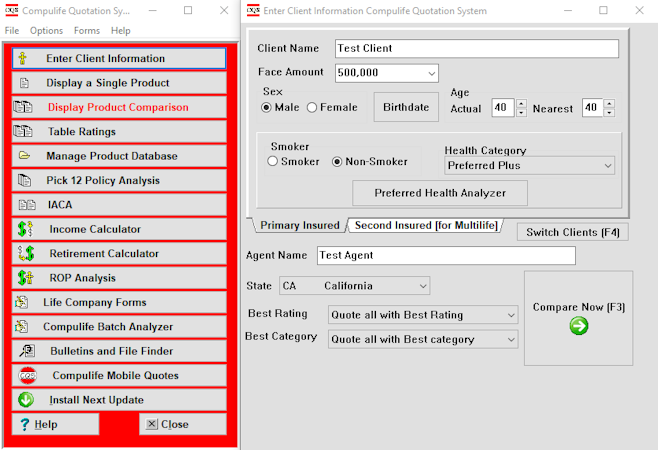Select the Non-Smoker radio button
658x450 pixels.
[x=337, y=162]
